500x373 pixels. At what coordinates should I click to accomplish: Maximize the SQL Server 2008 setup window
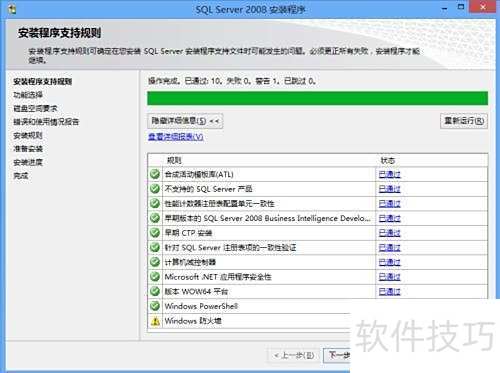point(461,7)
